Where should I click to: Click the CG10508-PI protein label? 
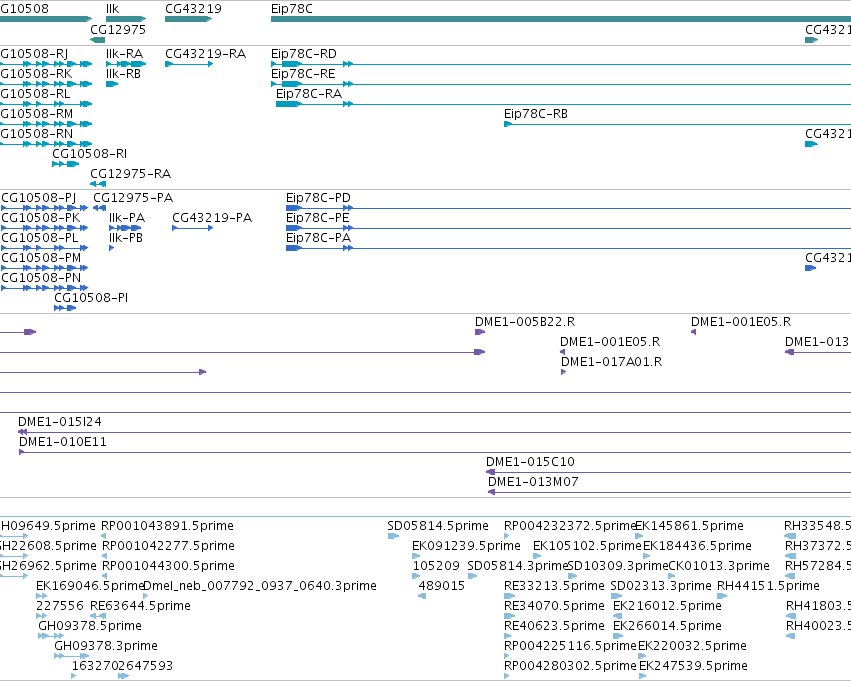coord(91,297)
